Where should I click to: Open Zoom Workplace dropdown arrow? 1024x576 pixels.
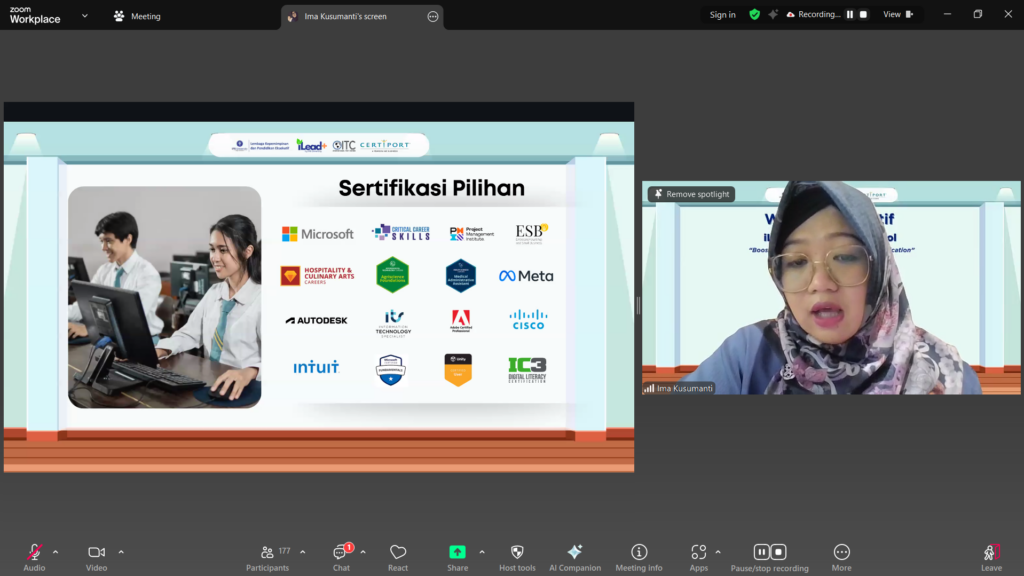(84, 16)
